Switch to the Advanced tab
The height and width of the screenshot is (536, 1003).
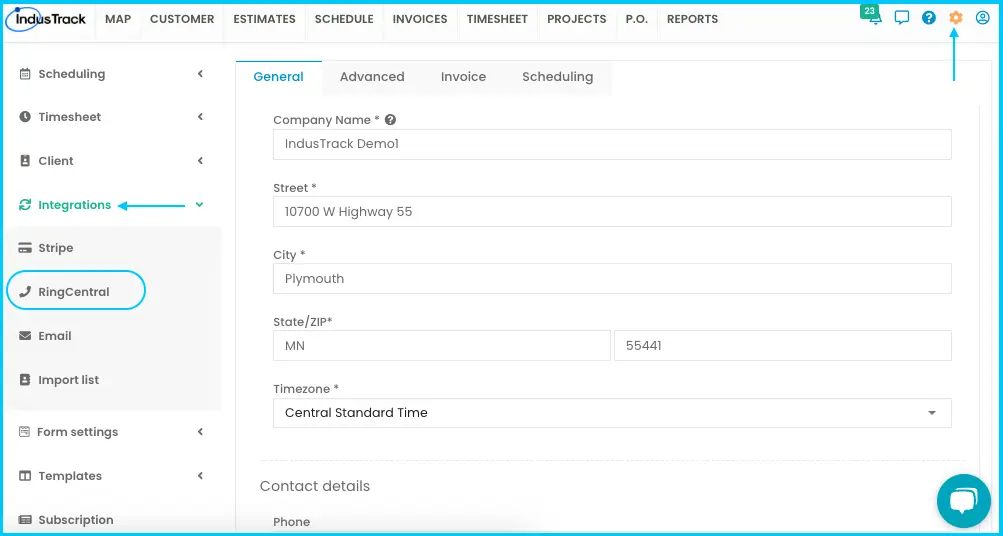point(372,77)
